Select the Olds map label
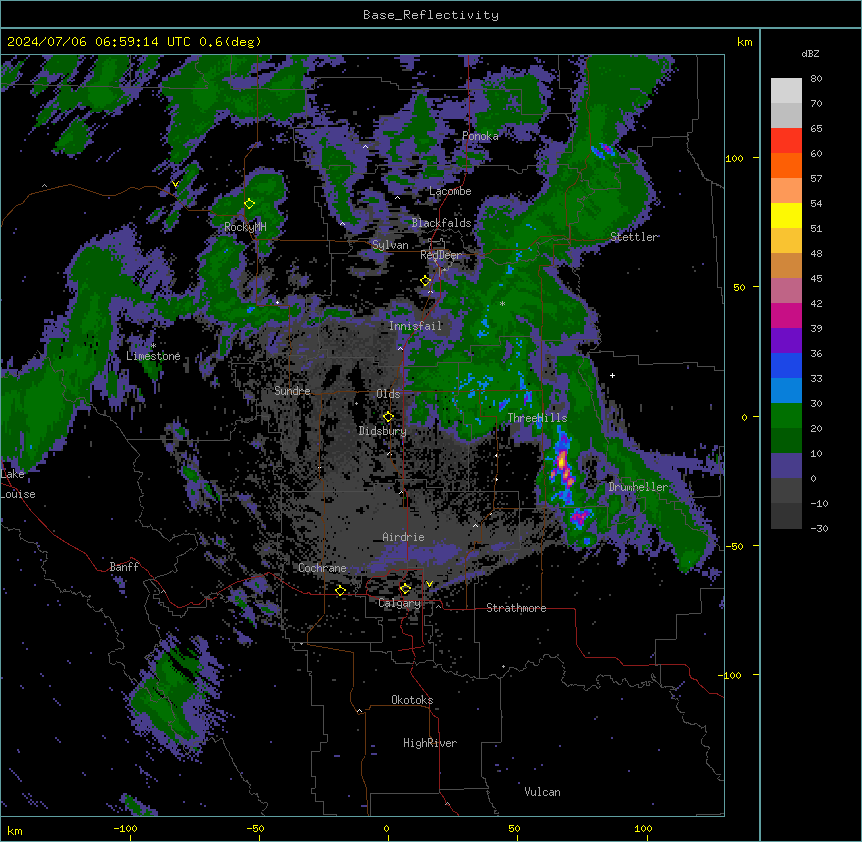Image resolution: width=862 pixels, height=842 pixels. (x=388, y=394)
